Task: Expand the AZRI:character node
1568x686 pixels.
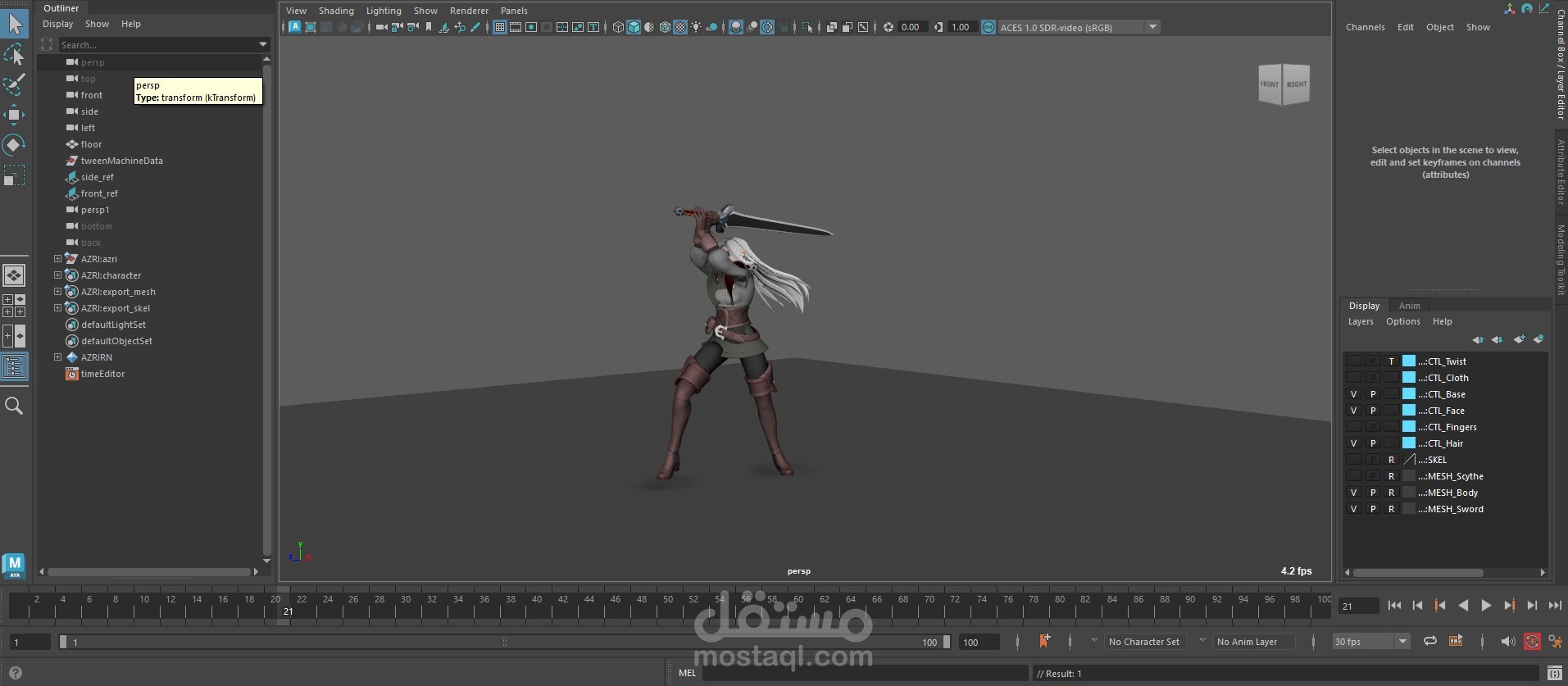Action: [57, 275]
